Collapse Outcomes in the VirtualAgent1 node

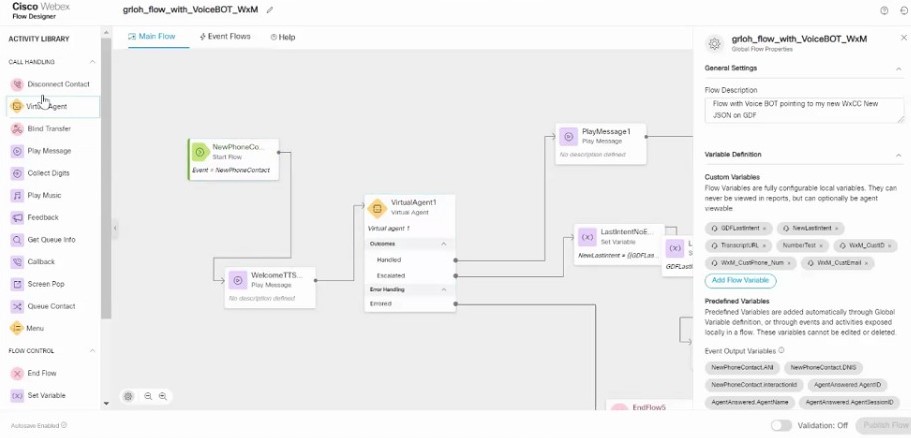(x=443, y=244)
